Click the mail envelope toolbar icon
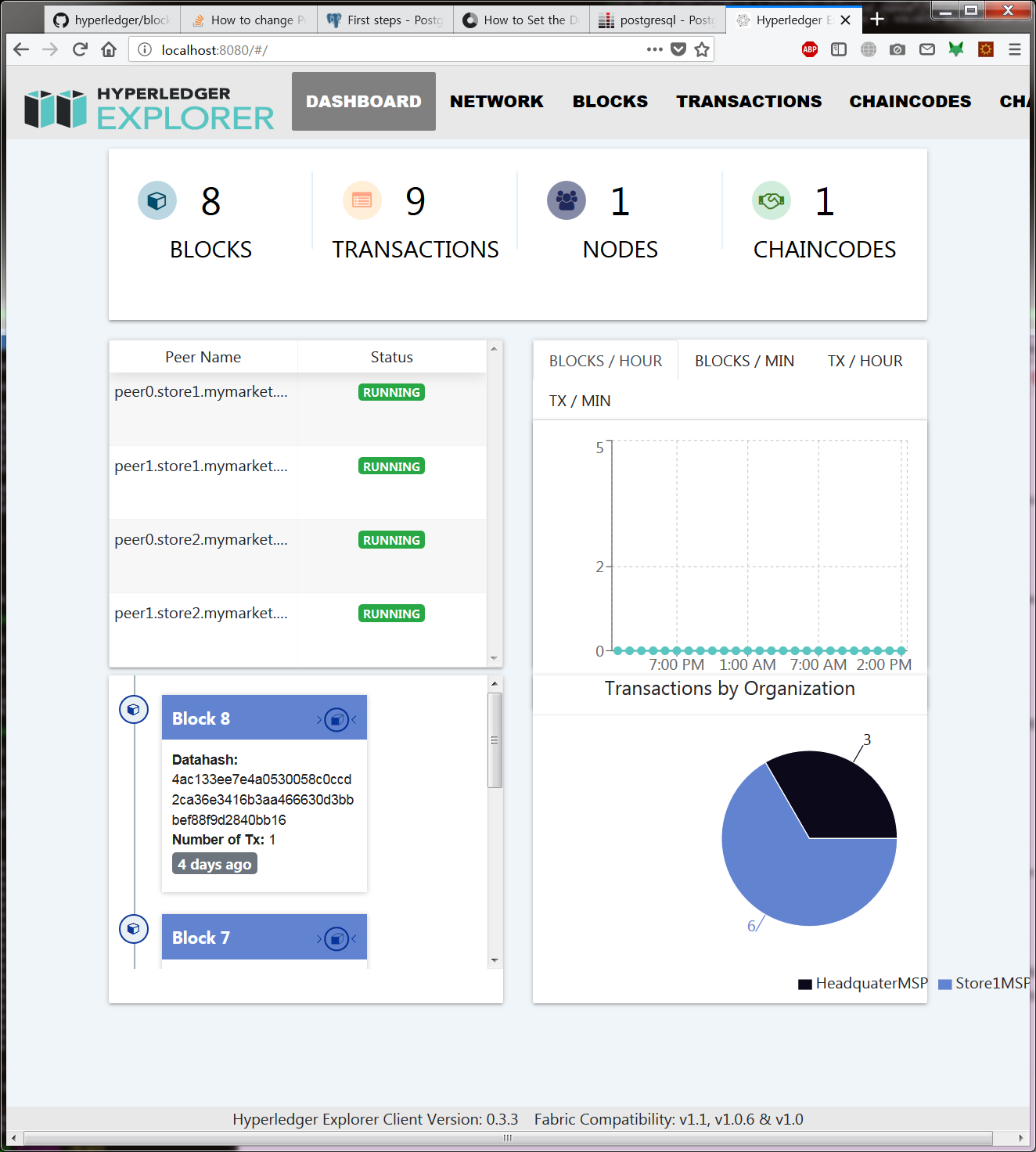The width and height of the screenshot is (1036, 1152). (927, 49)
